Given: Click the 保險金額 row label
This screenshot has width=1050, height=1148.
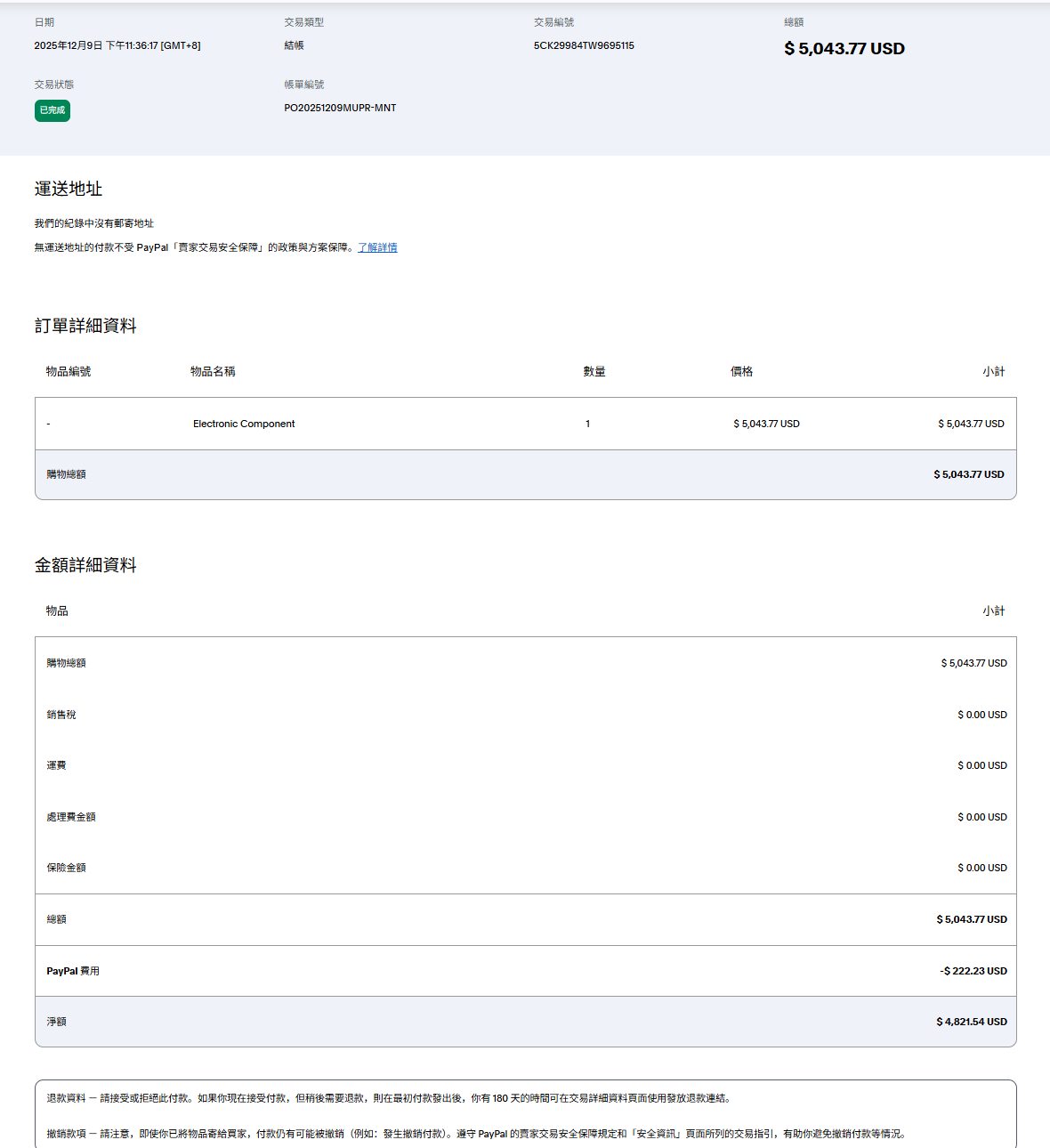Looking at the screenshot, I should [66, 868].
